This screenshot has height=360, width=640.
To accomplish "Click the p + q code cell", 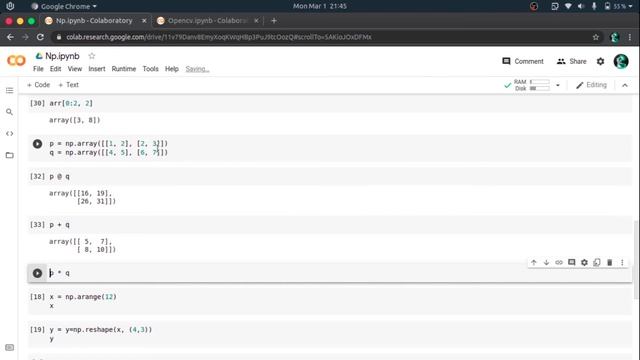I will coord(330,224).
